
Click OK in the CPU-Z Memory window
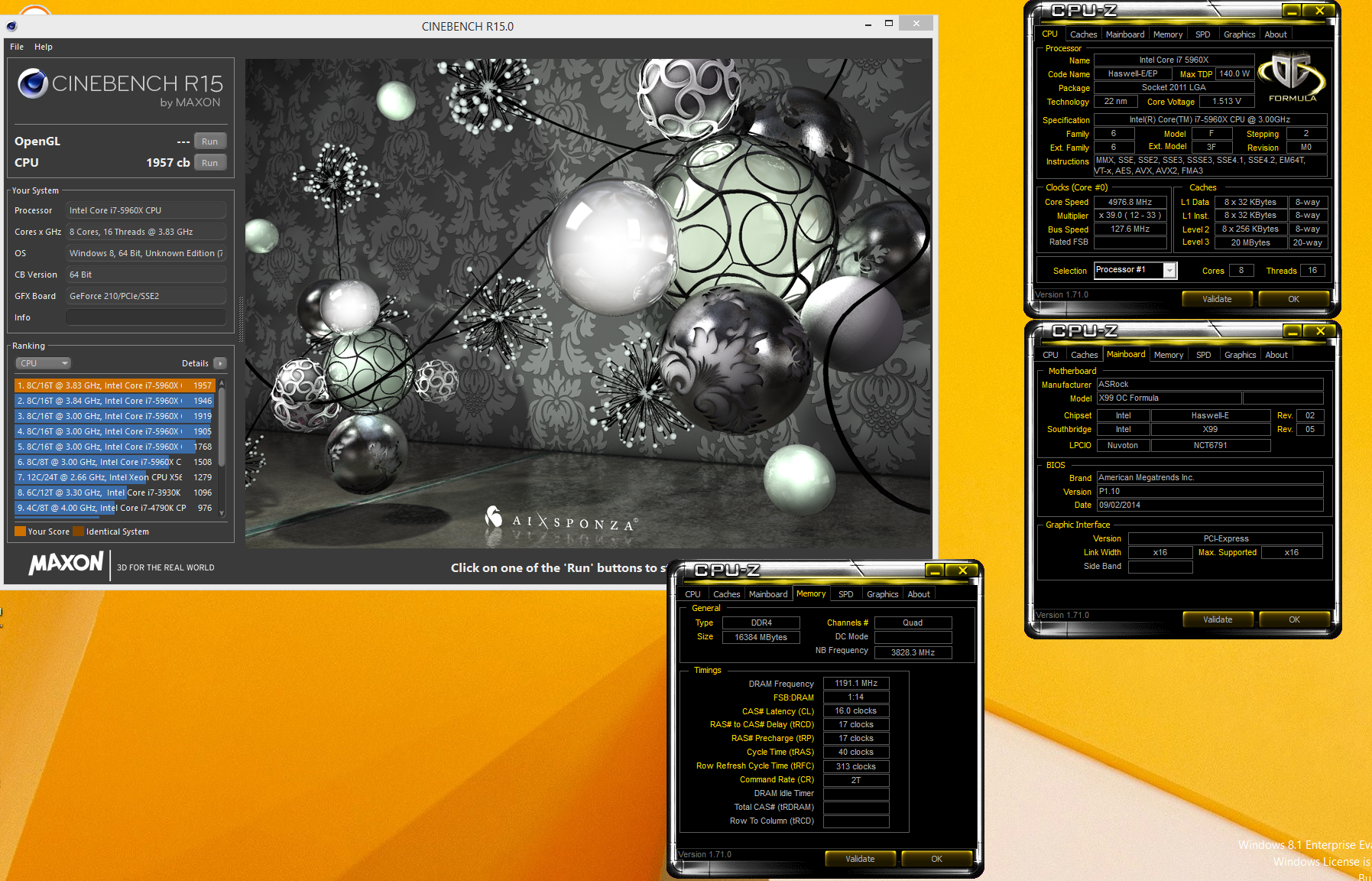(936, 859)
